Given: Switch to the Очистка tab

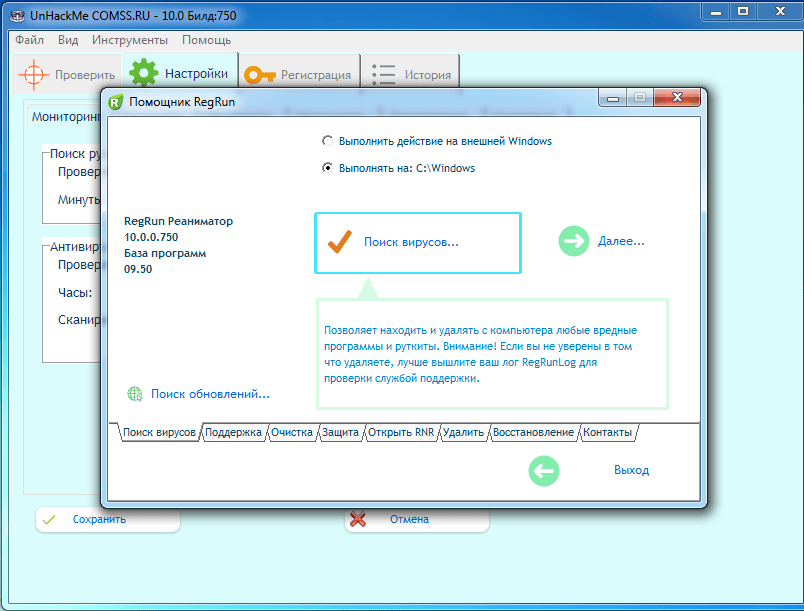Looking at the screenshot, I should tap(292, 432).
